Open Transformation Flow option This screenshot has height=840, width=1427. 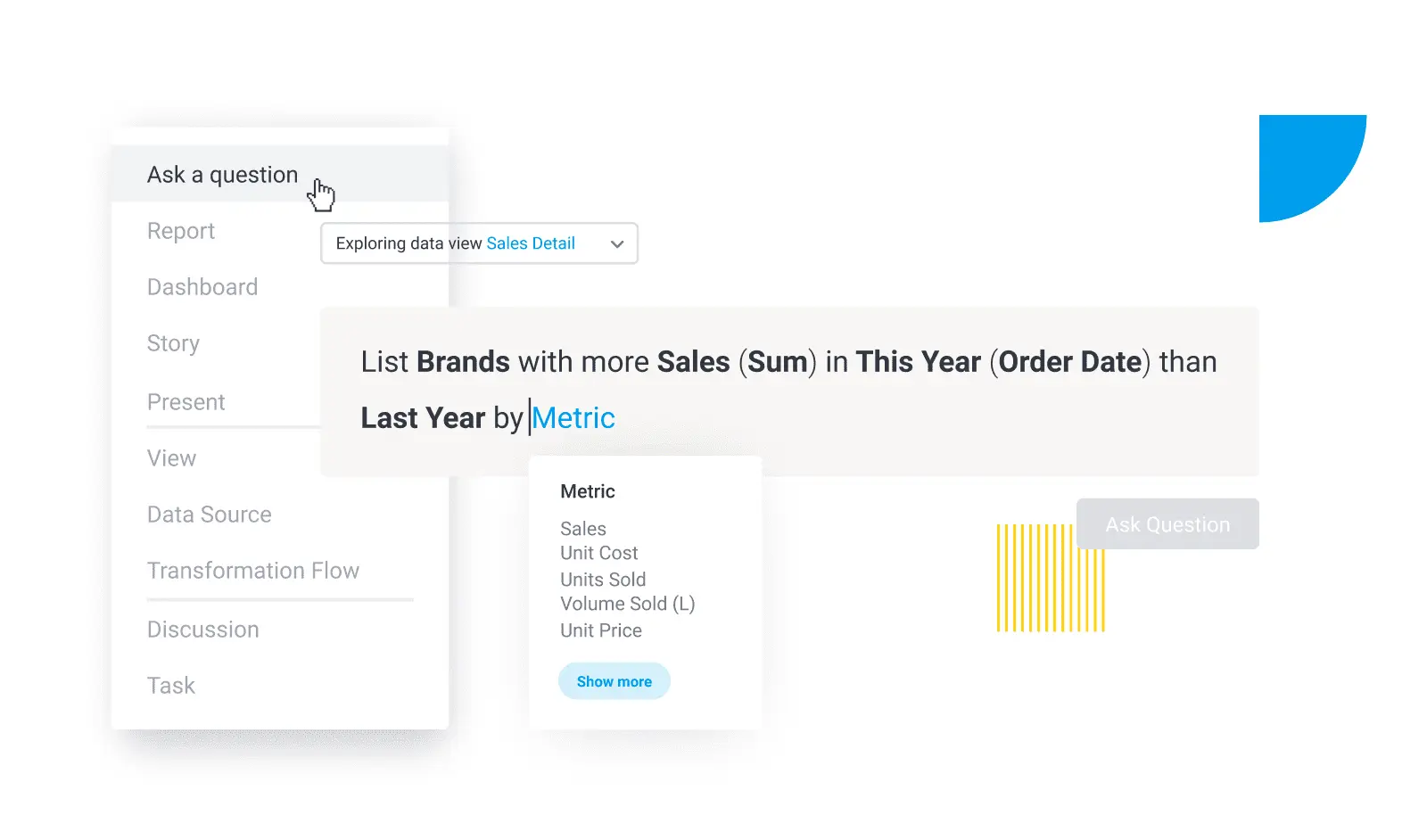tap(253, 571)
